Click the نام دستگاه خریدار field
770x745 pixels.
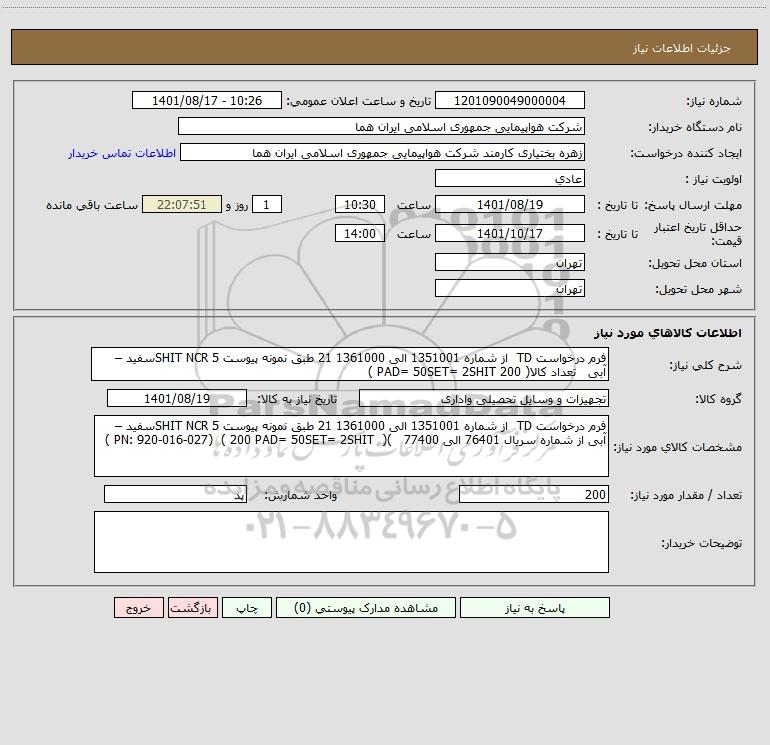point(381,127)
